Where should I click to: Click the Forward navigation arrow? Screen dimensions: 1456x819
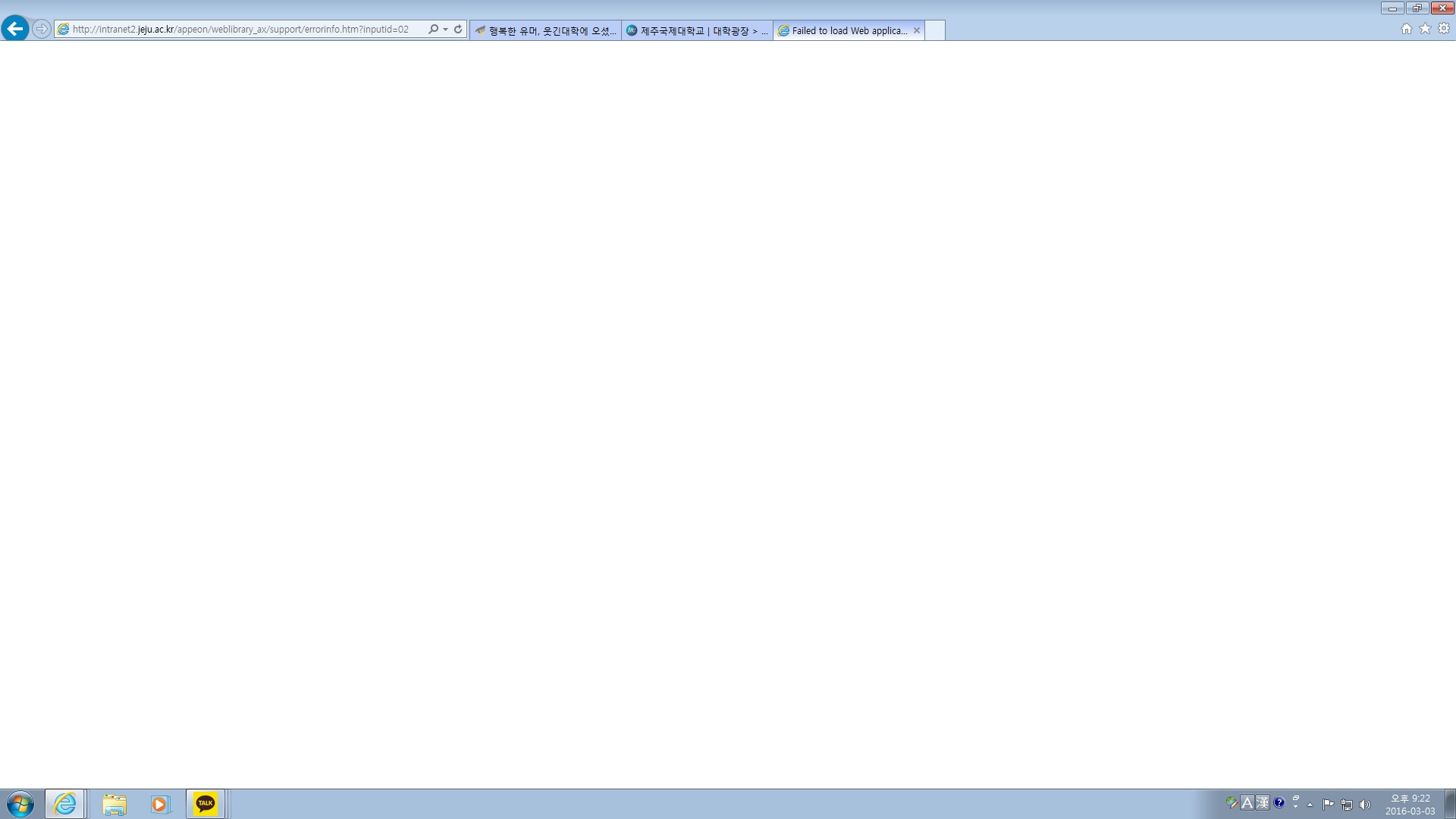tap(42, 29)
